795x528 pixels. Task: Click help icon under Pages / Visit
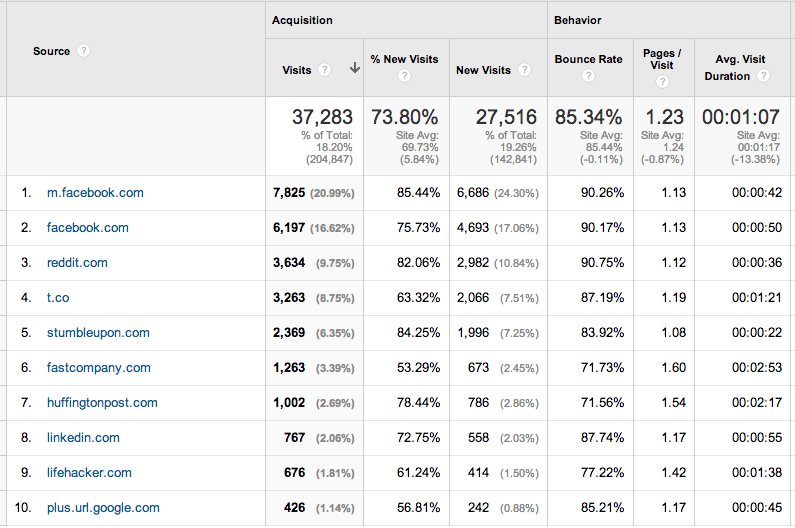(x=662, y=81)
